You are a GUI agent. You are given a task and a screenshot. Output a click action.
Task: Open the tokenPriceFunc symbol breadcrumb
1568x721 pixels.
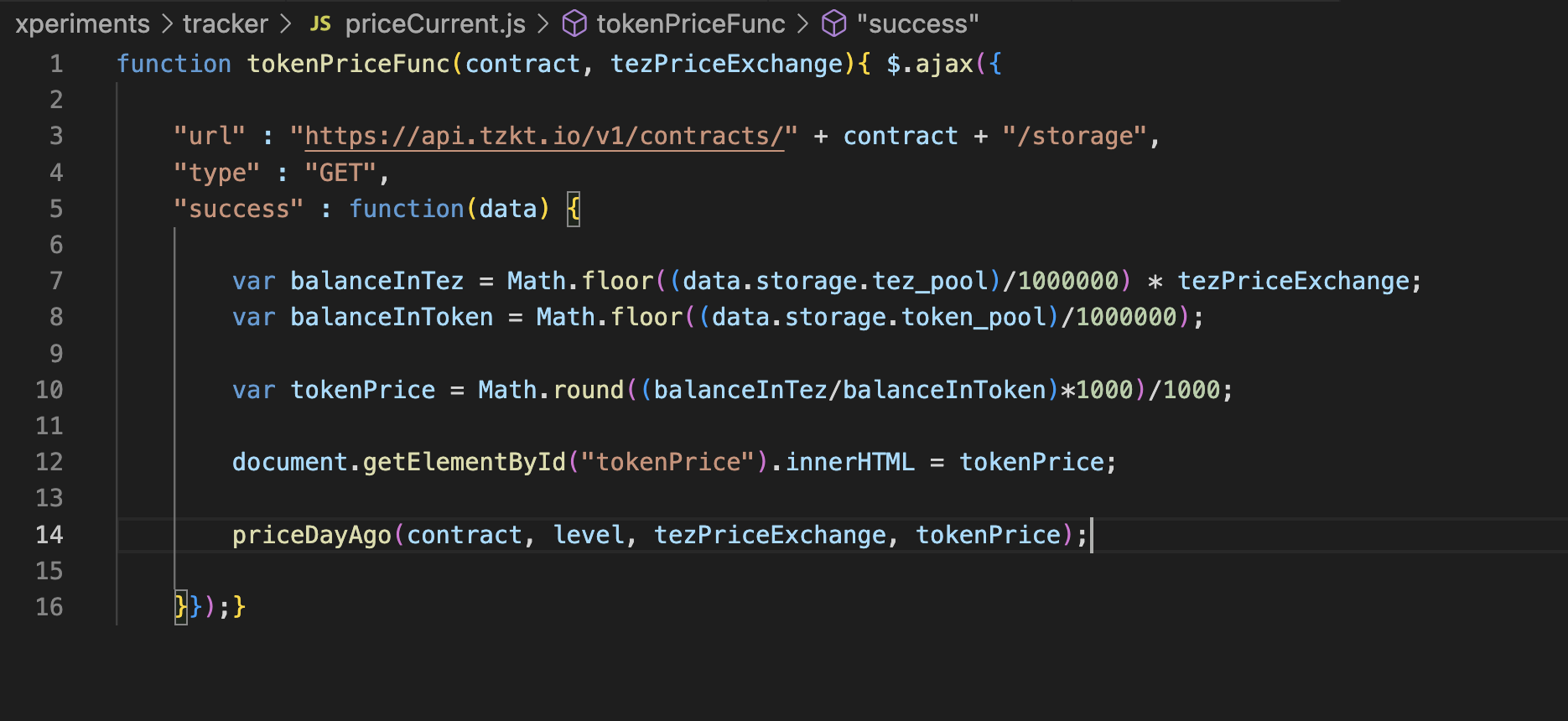pyautogui.click(x=691, y=23)
